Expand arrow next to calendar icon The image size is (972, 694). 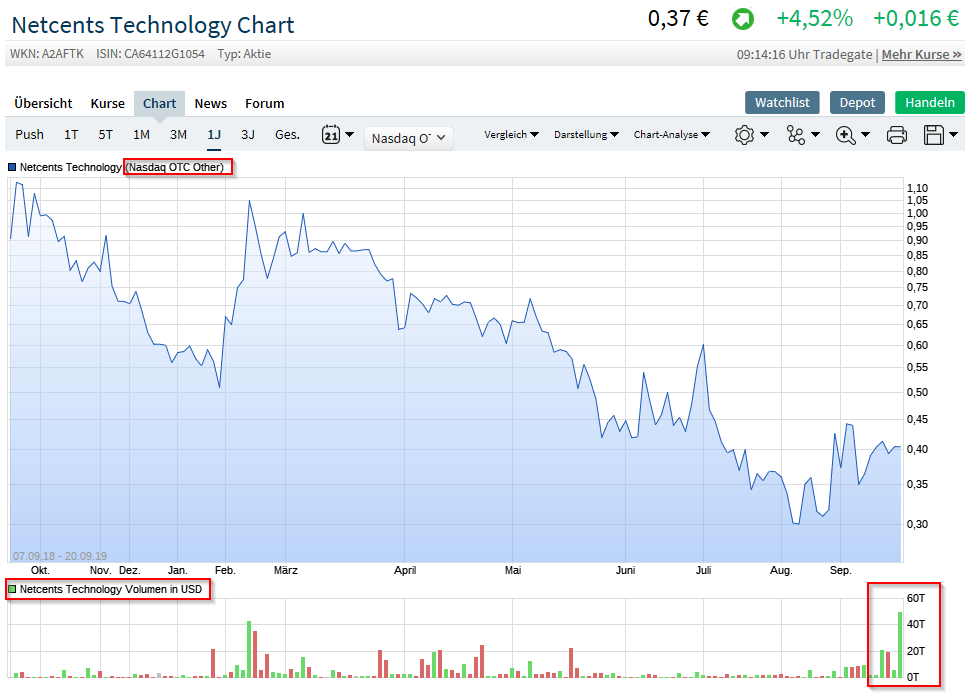coord(349,134)
